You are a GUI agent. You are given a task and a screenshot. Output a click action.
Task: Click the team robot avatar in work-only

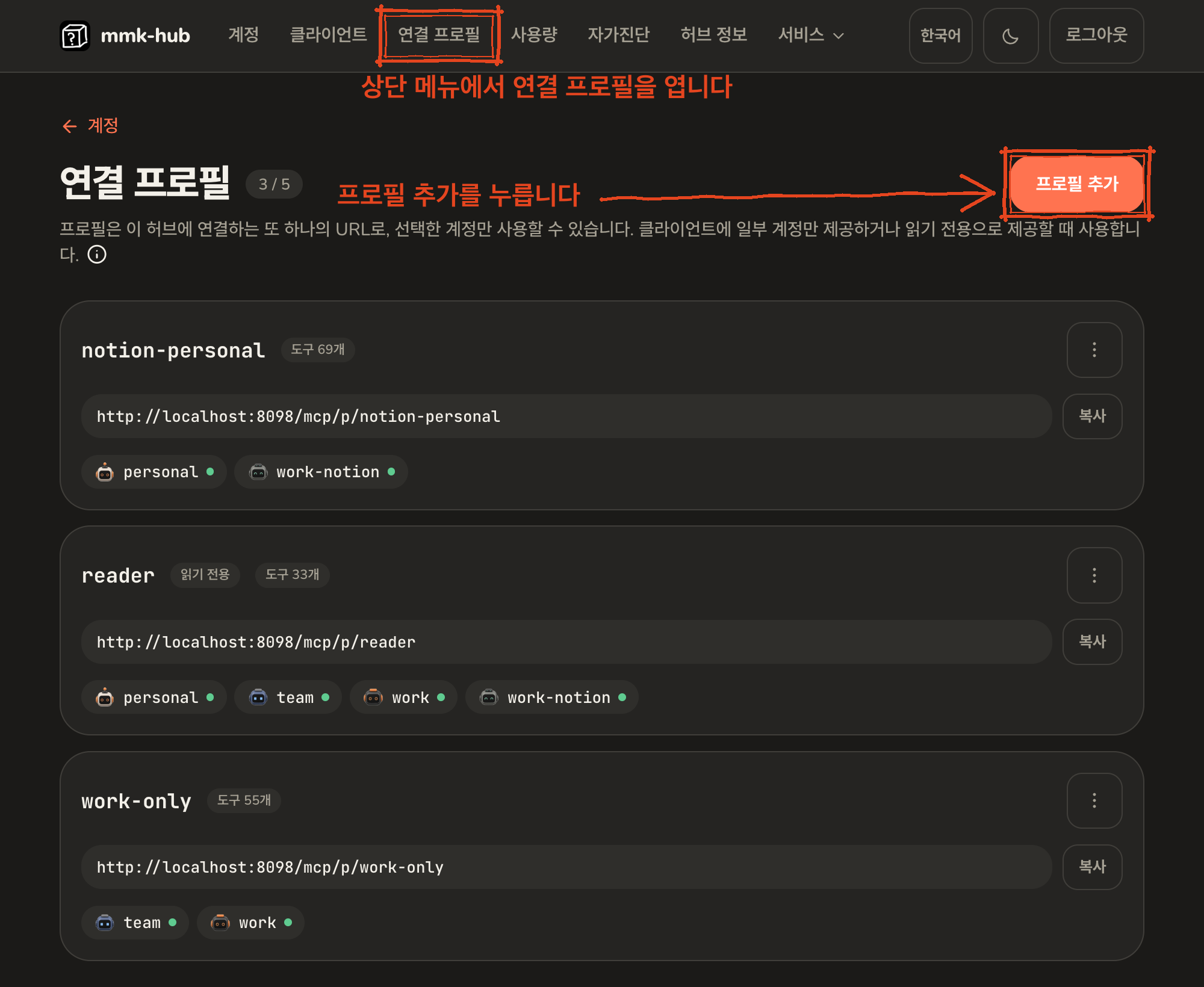pos(105,923)
